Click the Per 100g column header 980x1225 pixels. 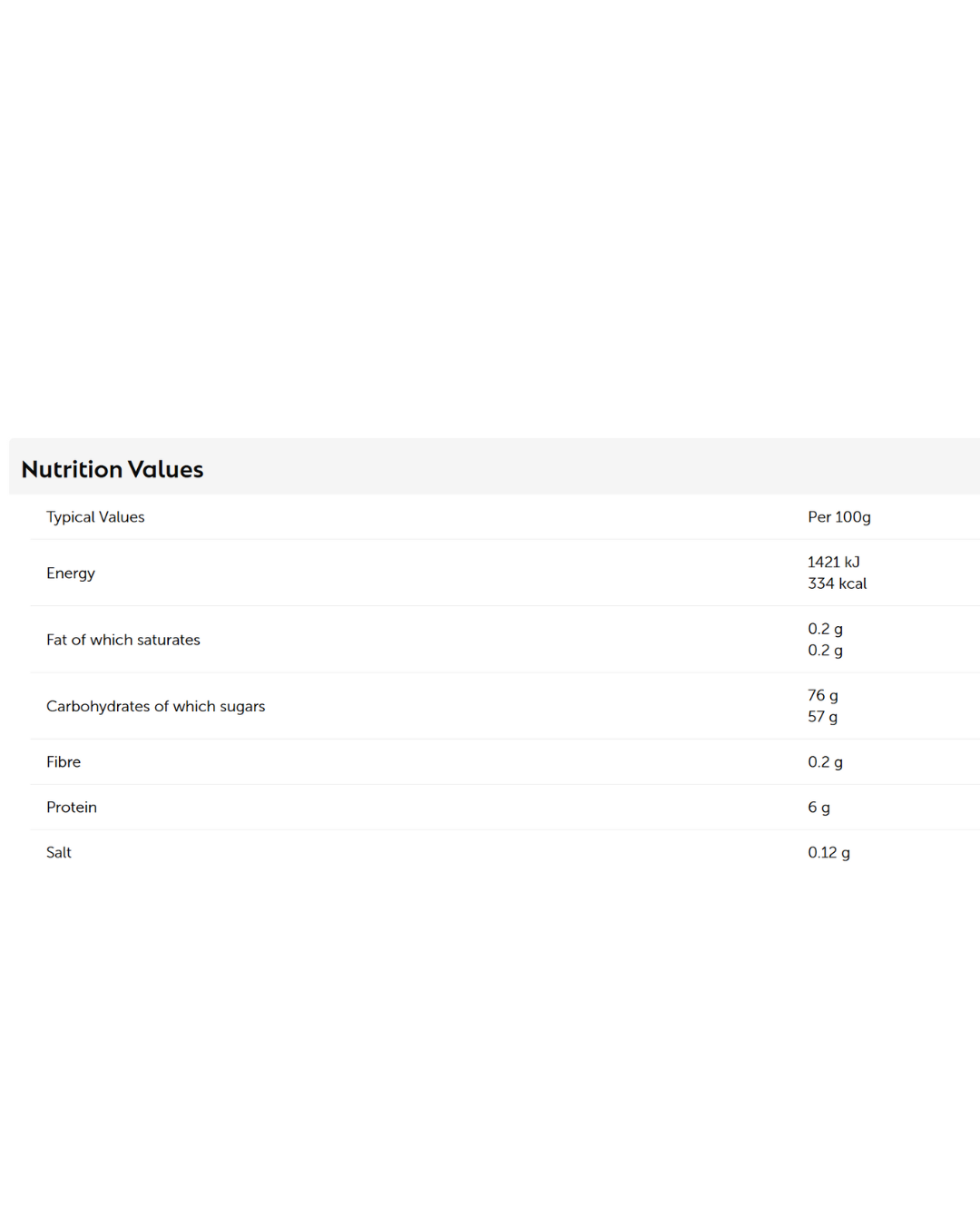point(838,517)
